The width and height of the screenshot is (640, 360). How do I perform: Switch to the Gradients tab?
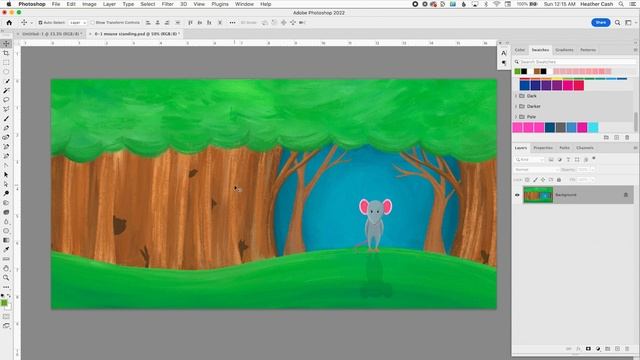(564, 50)
